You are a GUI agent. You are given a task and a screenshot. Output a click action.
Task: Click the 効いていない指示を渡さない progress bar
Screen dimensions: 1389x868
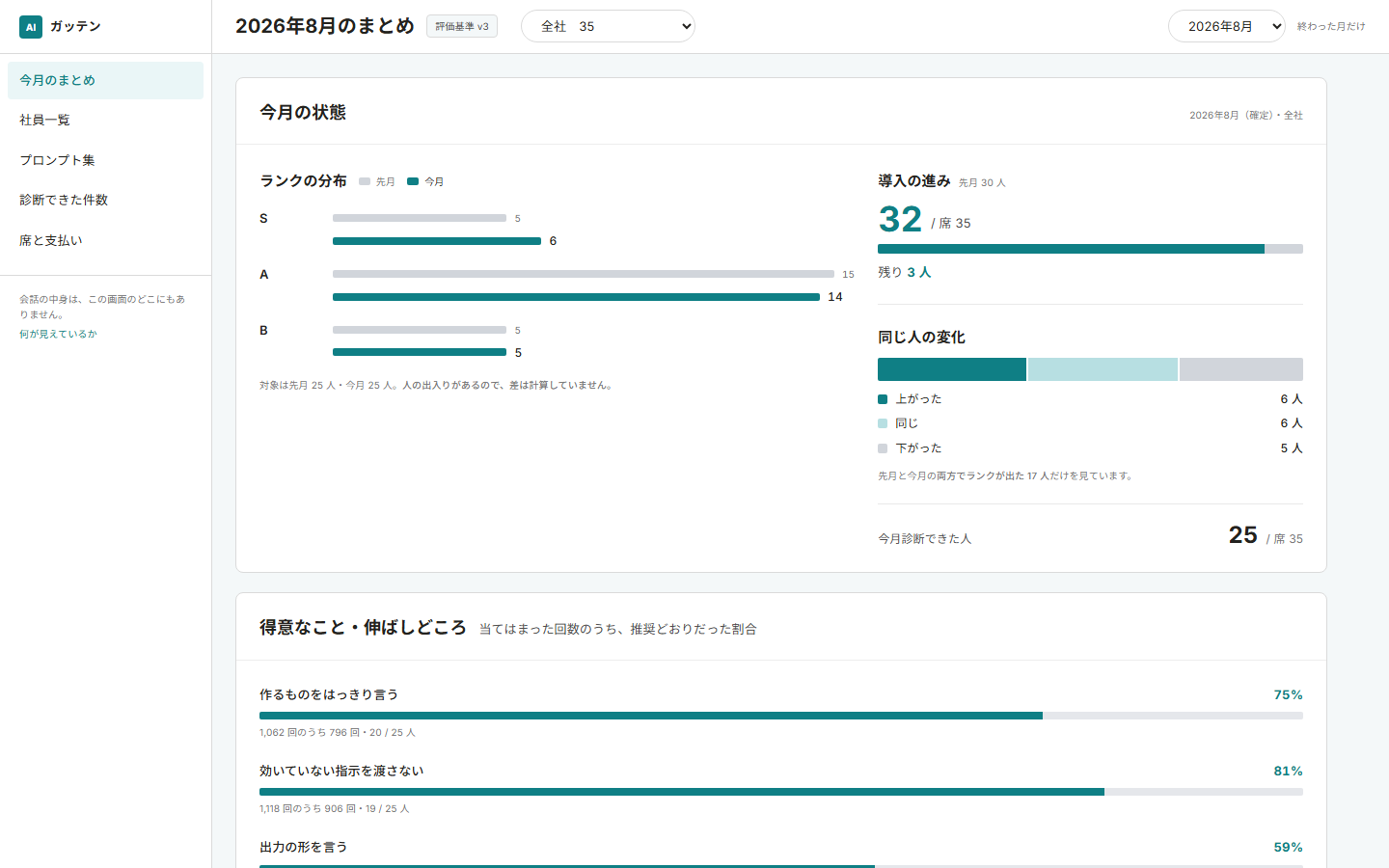(781, 792)
